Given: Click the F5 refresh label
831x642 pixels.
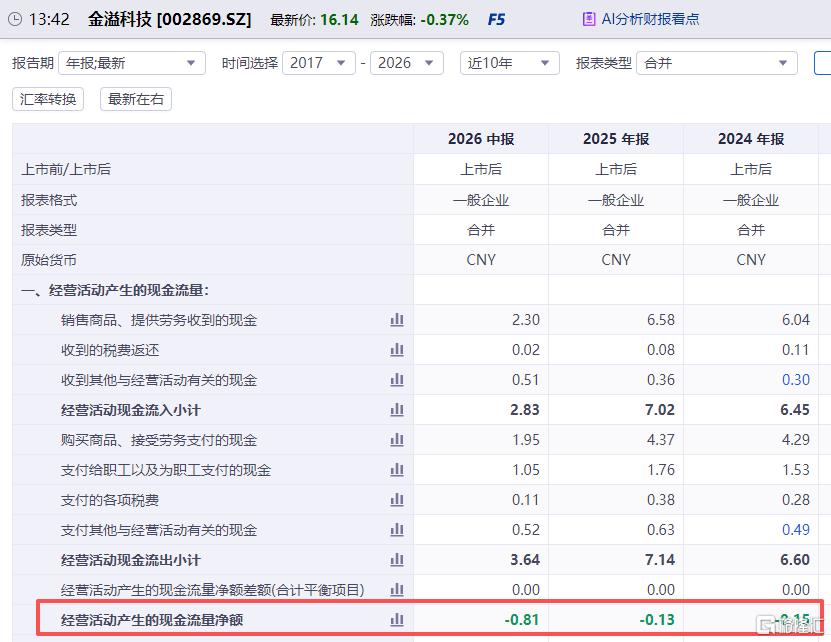Looking at the screenshot, I should pos(496,20).
